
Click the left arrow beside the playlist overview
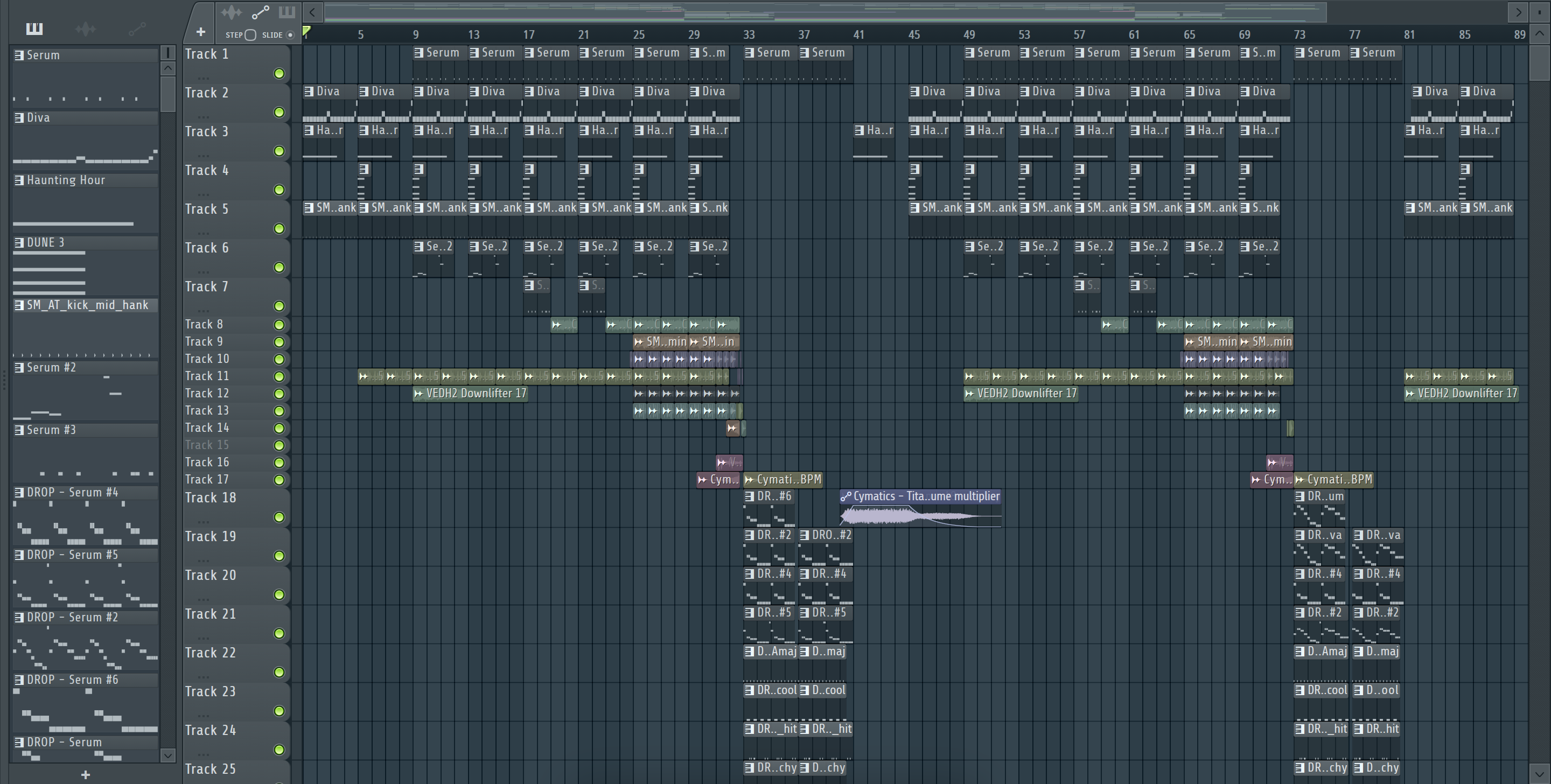[312, 11]
